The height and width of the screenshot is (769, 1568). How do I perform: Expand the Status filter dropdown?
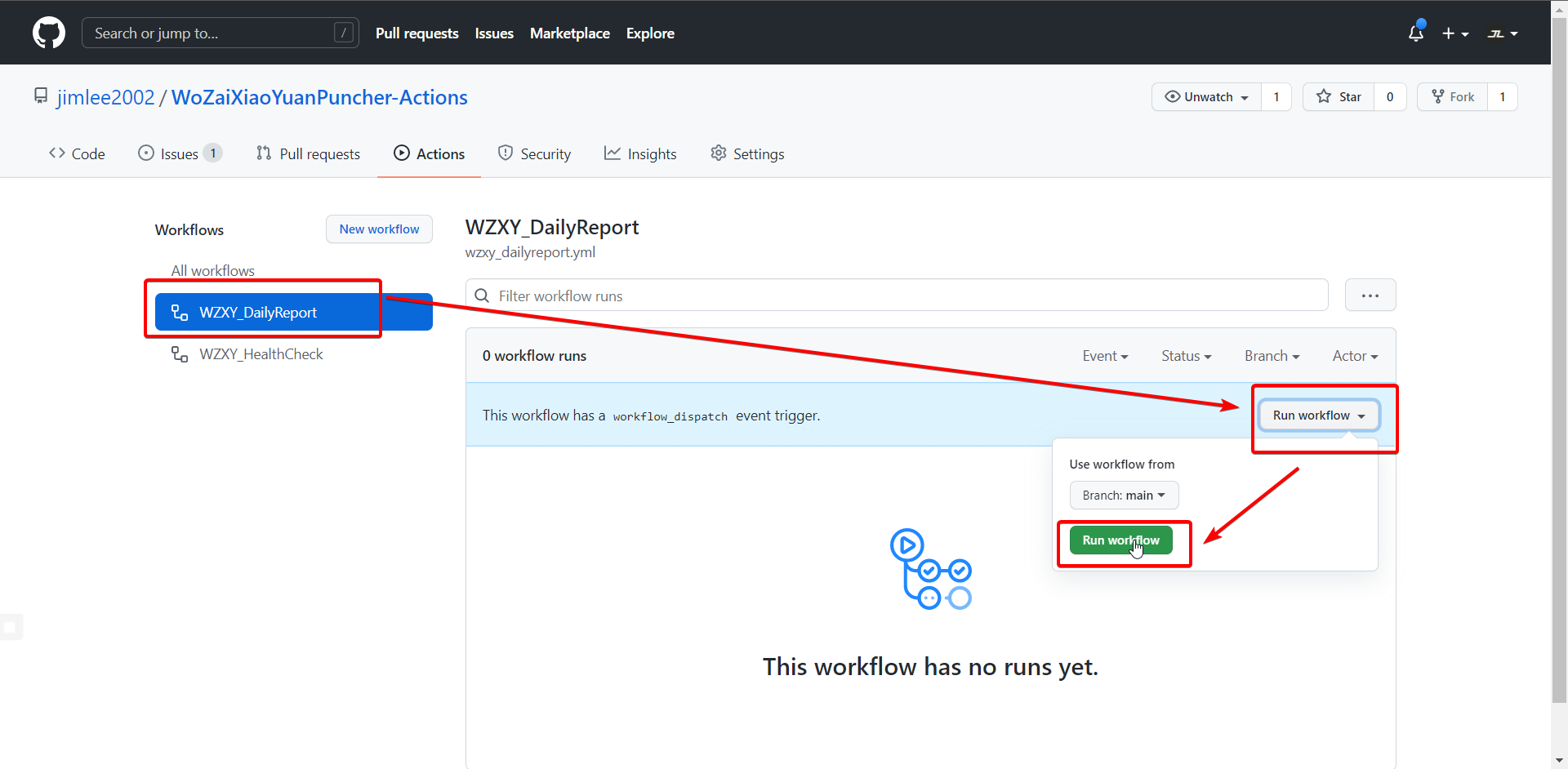[x=1187, y=356]
